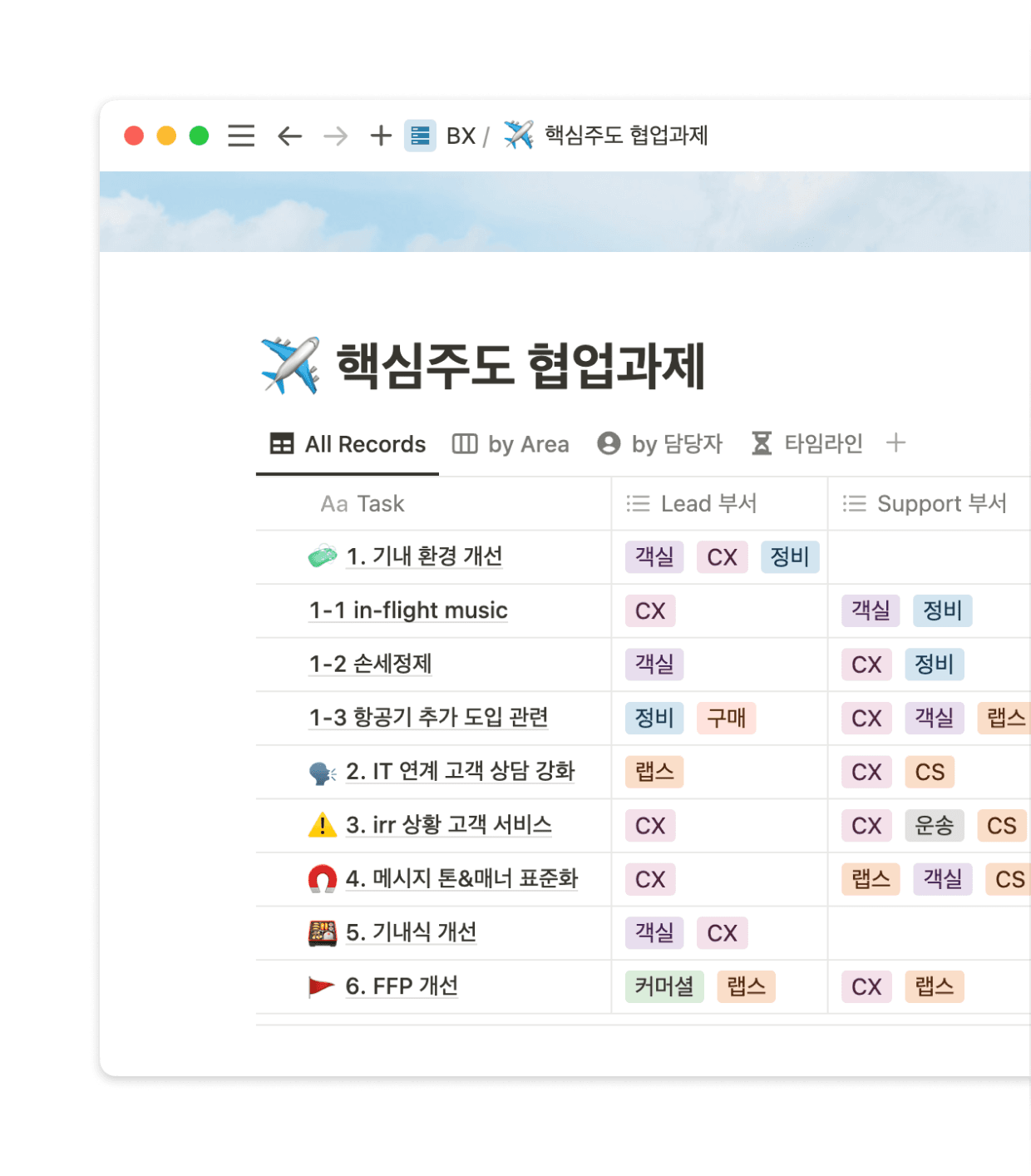Click the back navigation arrow
The image size is (1031, 1176).
click(289, 136)
